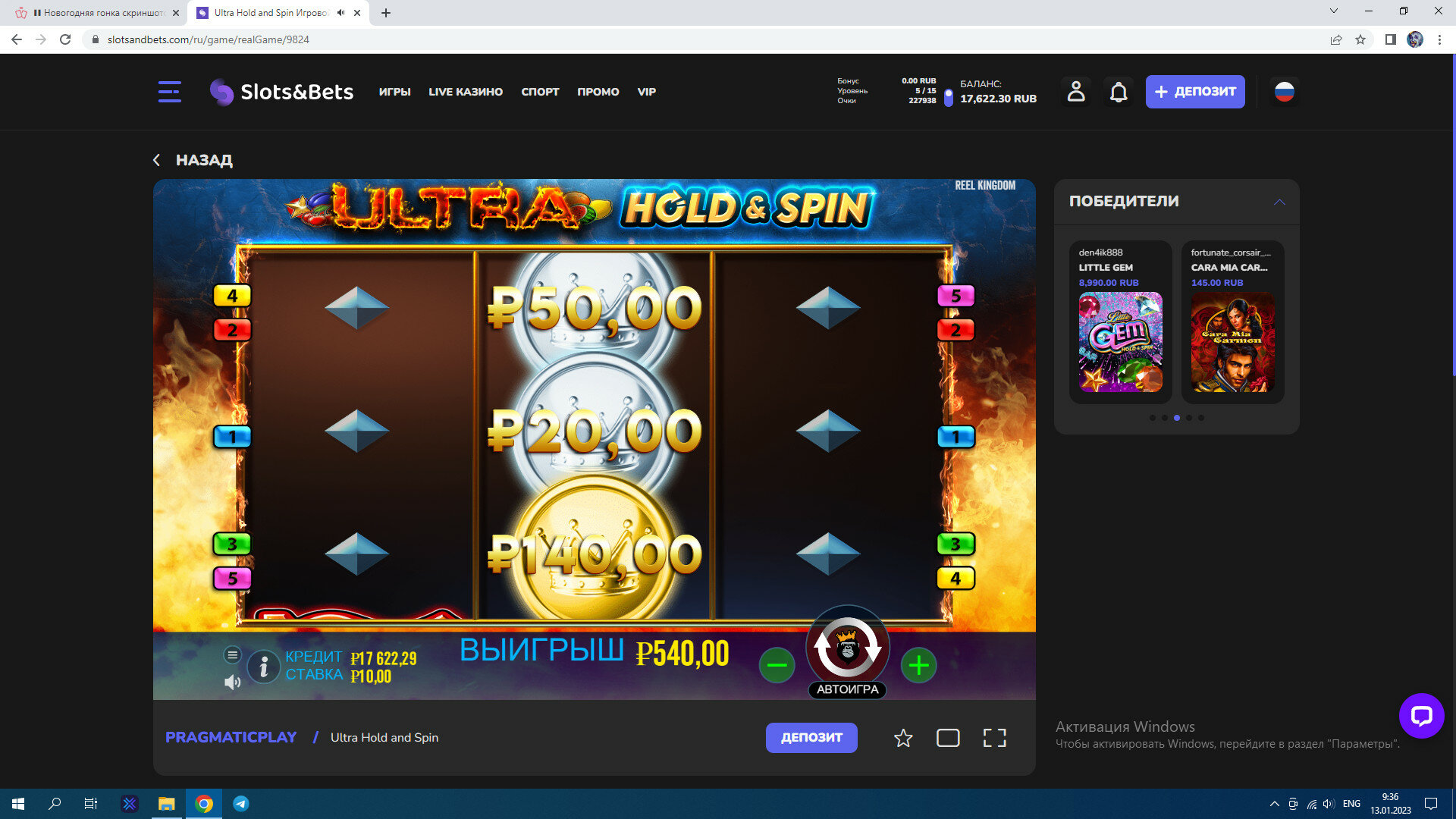Open the LIVE КАЗИНО menu item
Screen dimensions: 1456x819
tap(466, 92)
